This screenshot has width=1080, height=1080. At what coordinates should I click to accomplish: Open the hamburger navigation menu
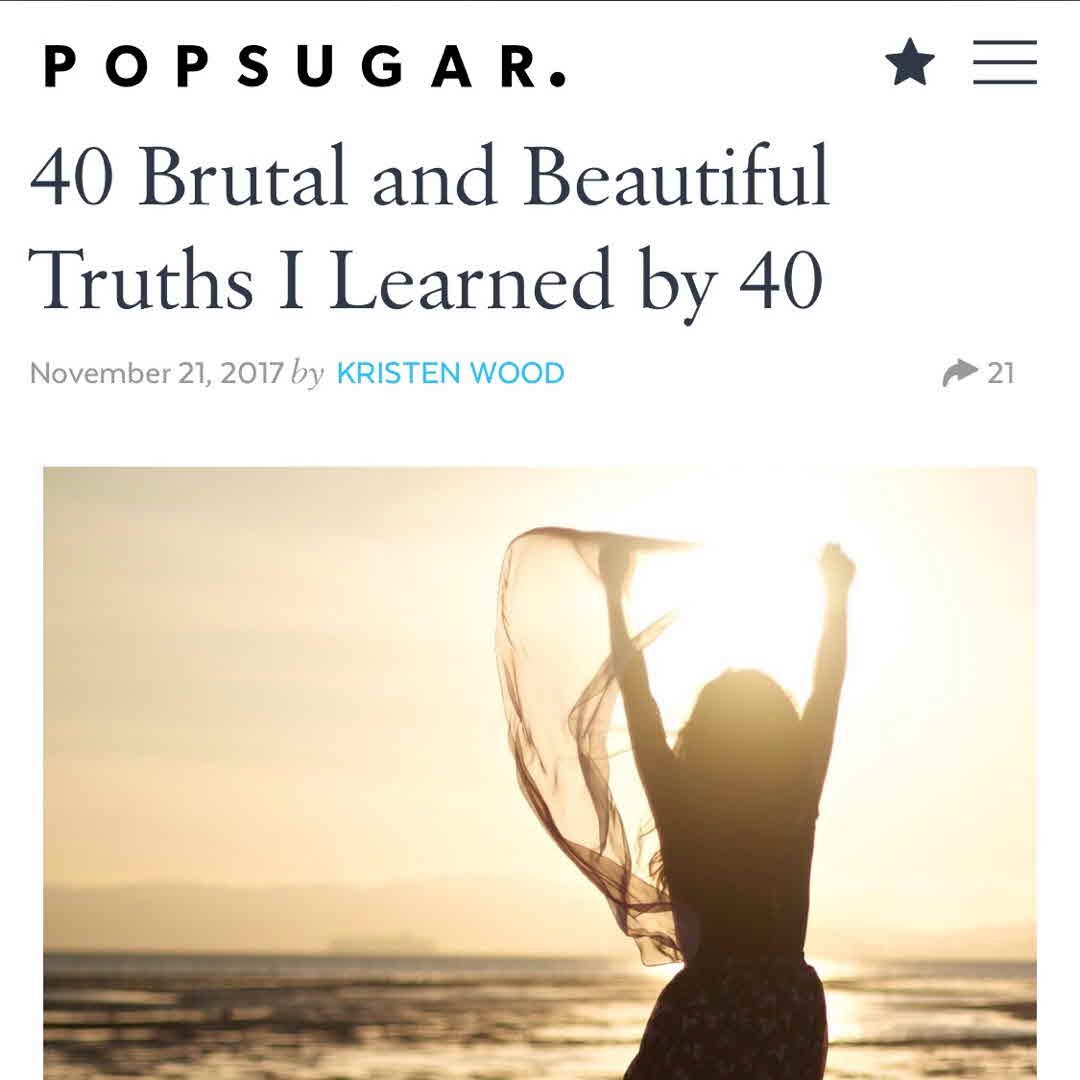1005,62
